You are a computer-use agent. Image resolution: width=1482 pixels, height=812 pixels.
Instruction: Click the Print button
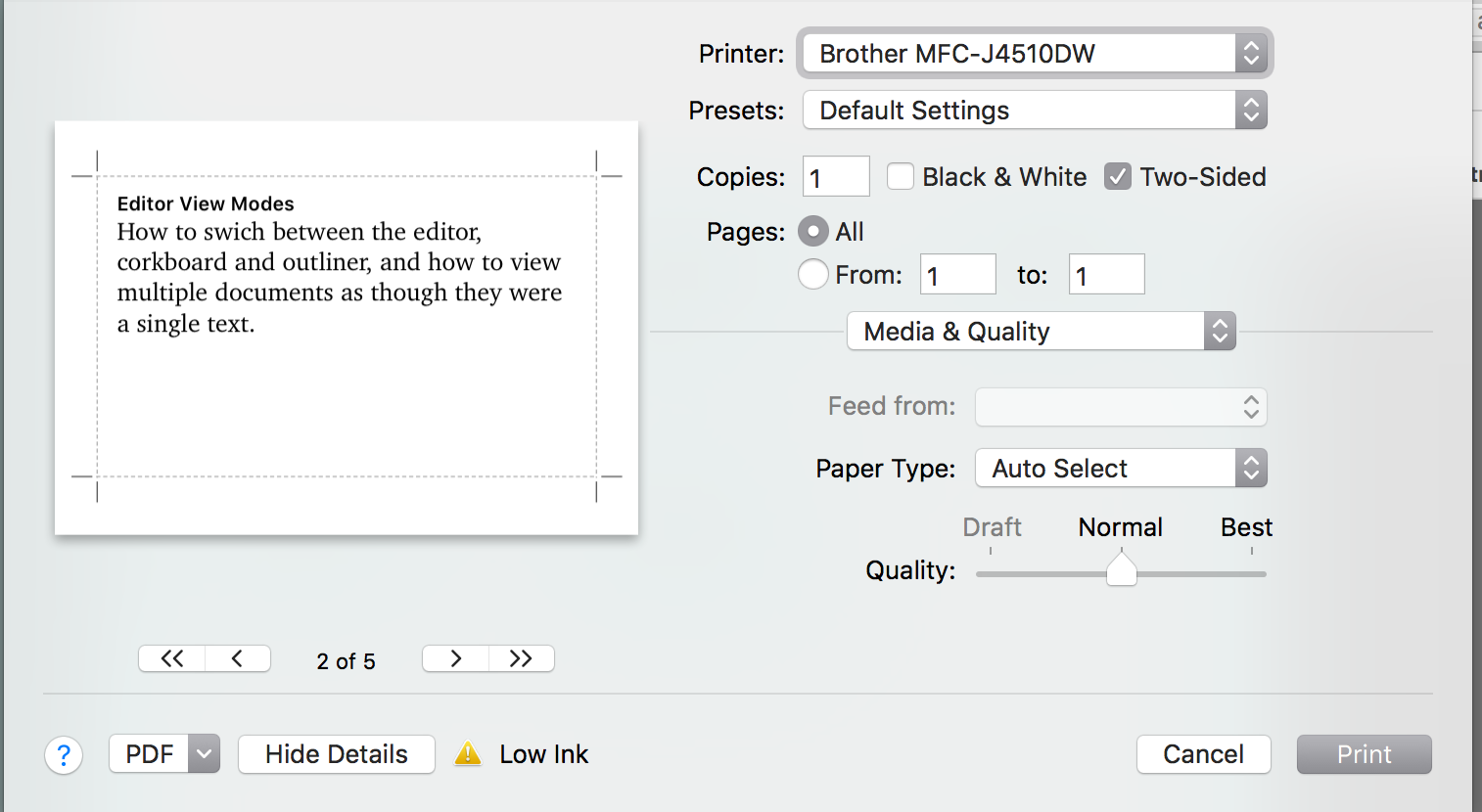(x=1364, y=754)
